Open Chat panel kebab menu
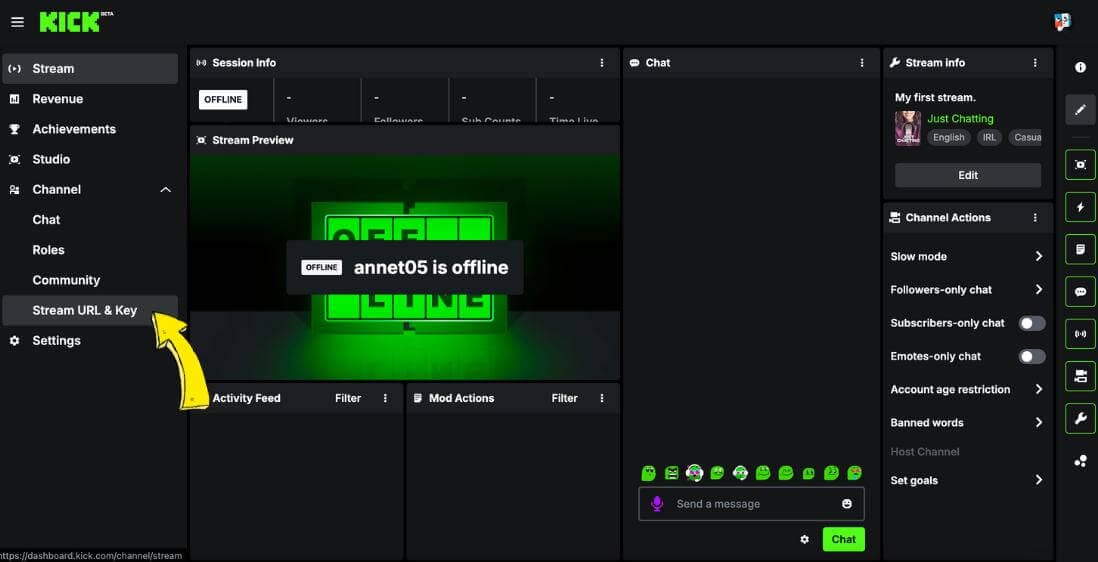 (862, 63)
